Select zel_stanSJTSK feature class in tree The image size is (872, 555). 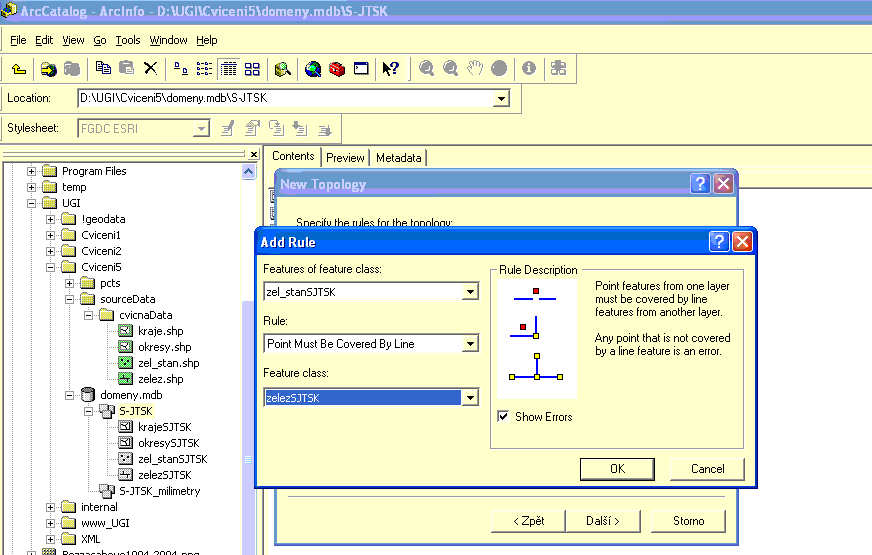point(172,459)
